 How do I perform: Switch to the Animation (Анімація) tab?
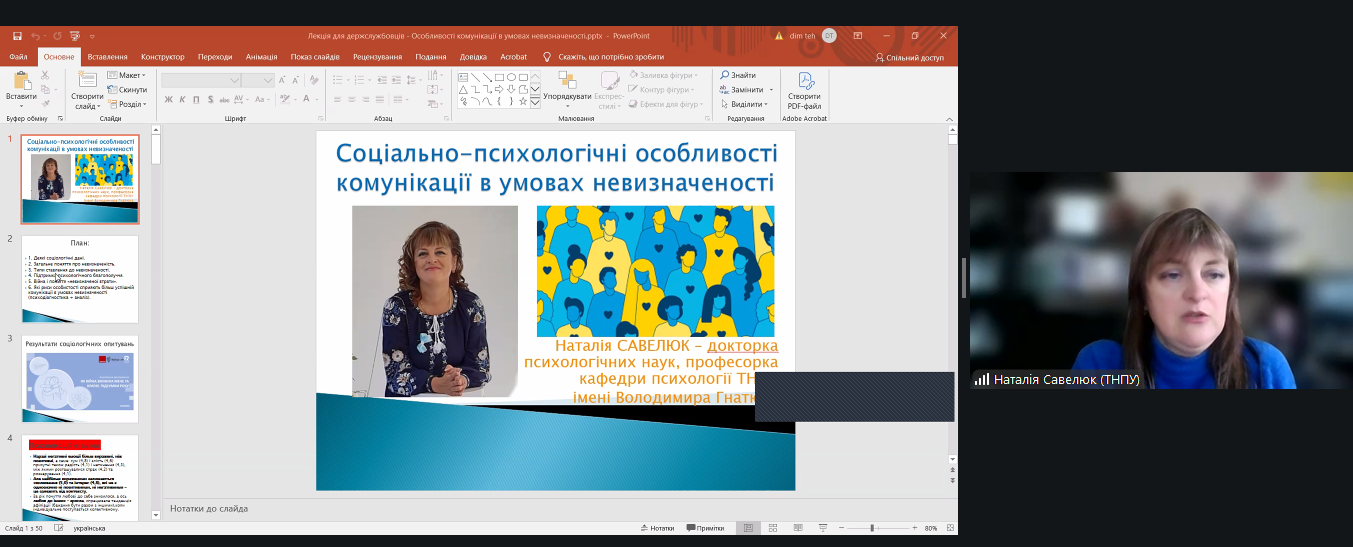[x=261, y=57]
